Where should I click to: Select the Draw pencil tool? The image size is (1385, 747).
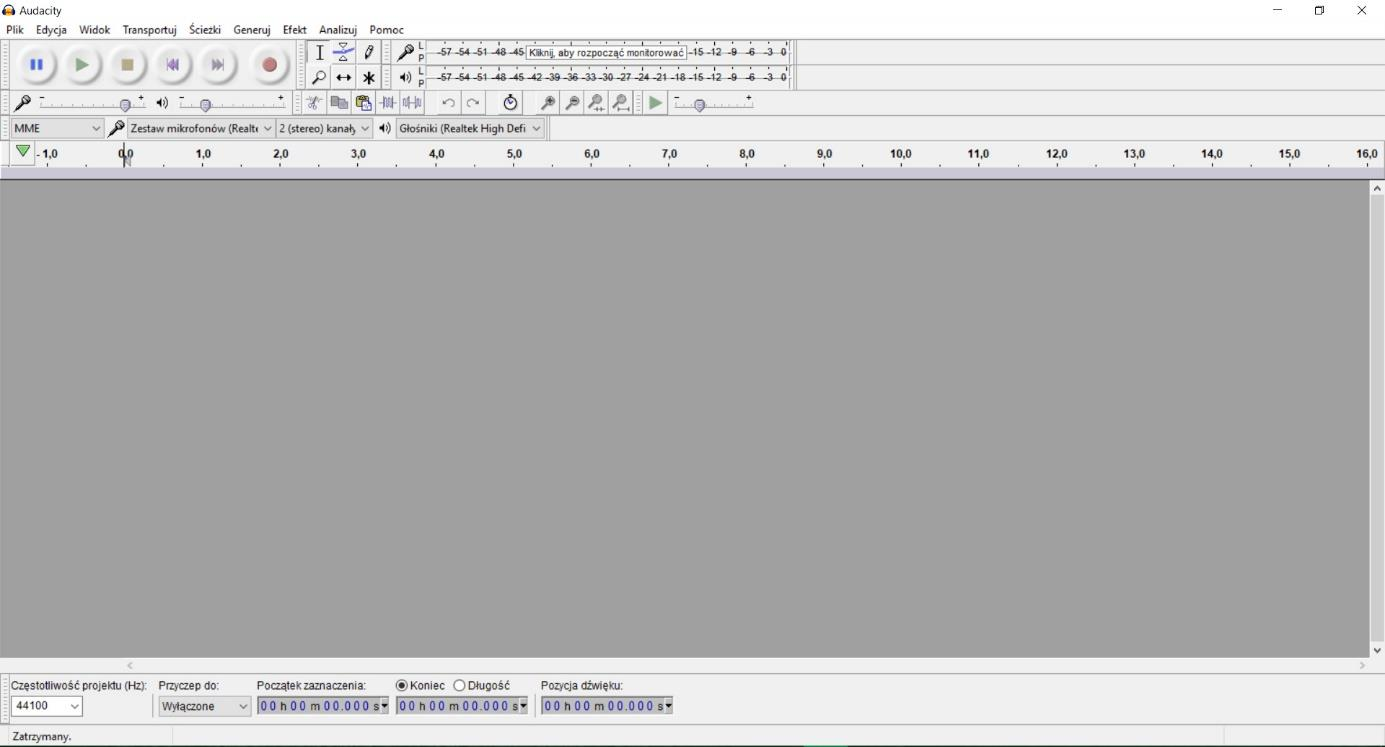368,53
